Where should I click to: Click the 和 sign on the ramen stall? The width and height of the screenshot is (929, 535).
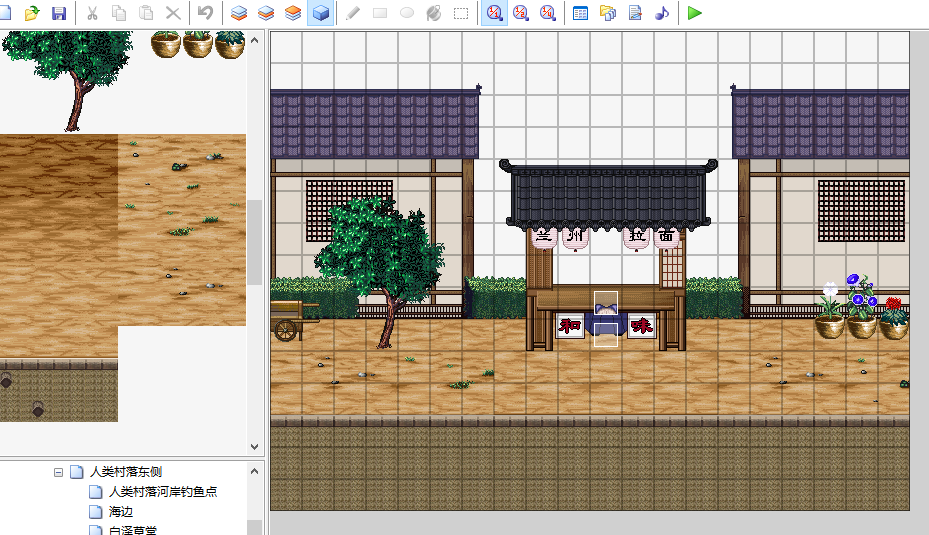coord(569,325)
